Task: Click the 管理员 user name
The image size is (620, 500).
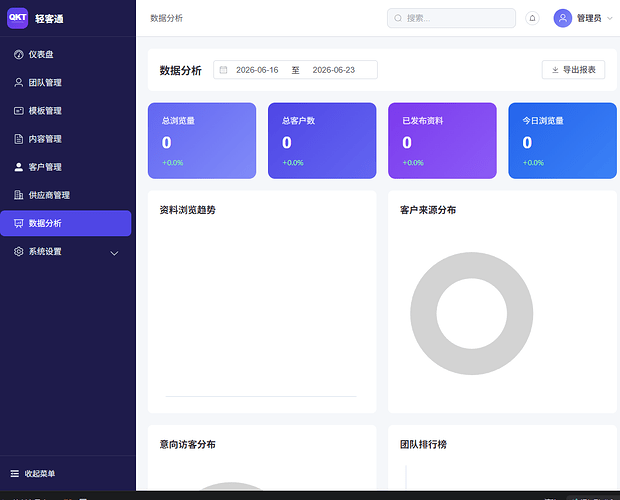Action: pyautogui.click(x=589, y=18)
